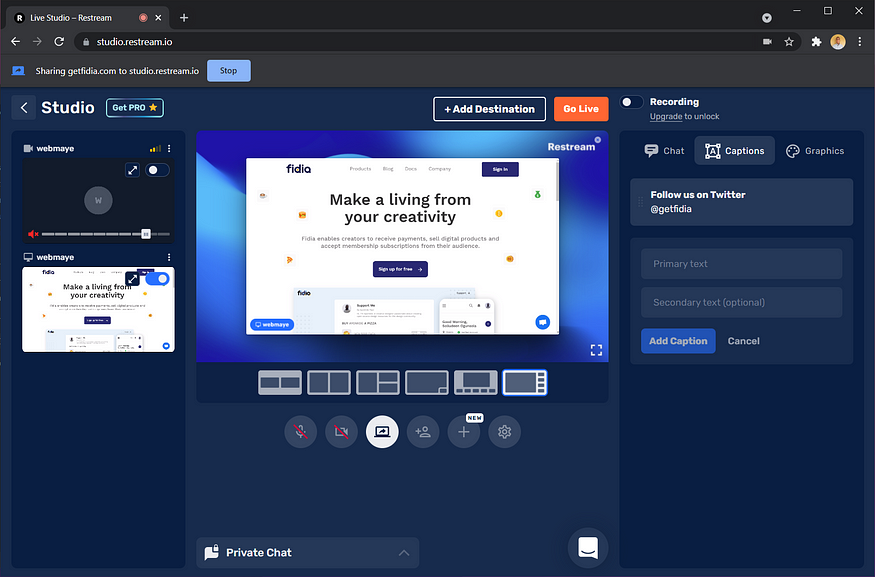875x577 pixels.
Task: Click the Secondary text field
Action: 741,302
